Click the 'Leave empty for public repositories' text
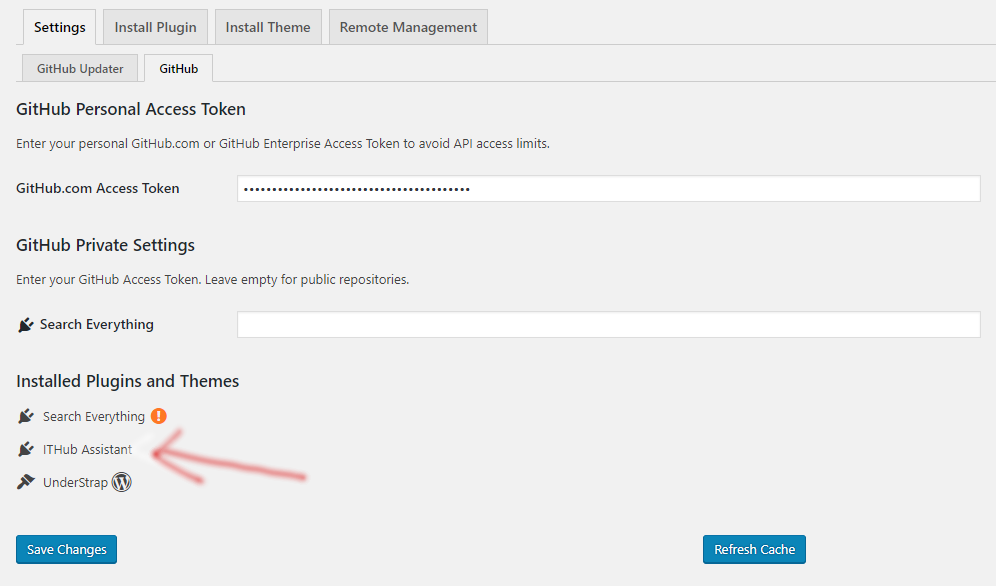996x586 pixels. point(307,279)
